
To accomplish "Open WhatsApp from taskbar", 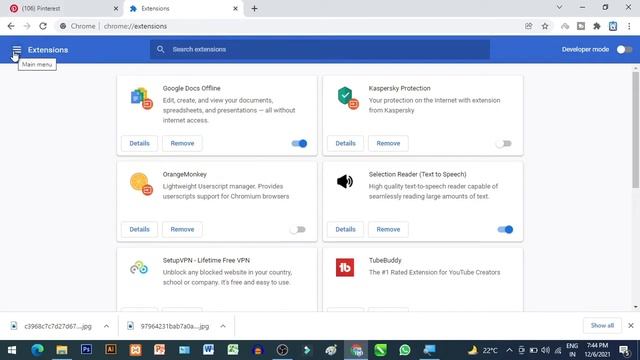I will 405,350.
